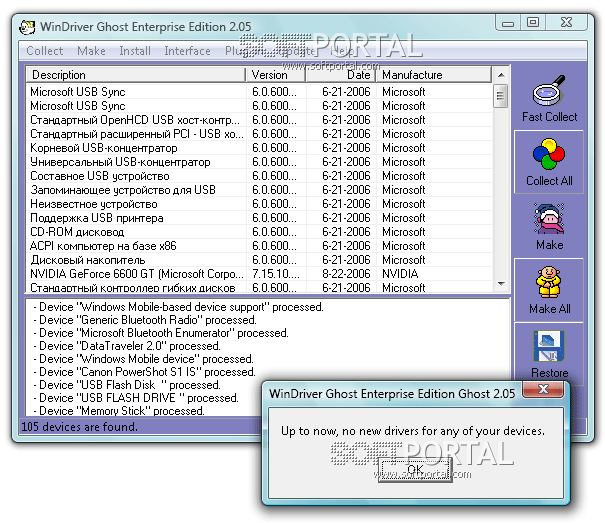The image size is (605, 523).
Task: Click log line Memory Stick processed
Action: click(119, 411)
